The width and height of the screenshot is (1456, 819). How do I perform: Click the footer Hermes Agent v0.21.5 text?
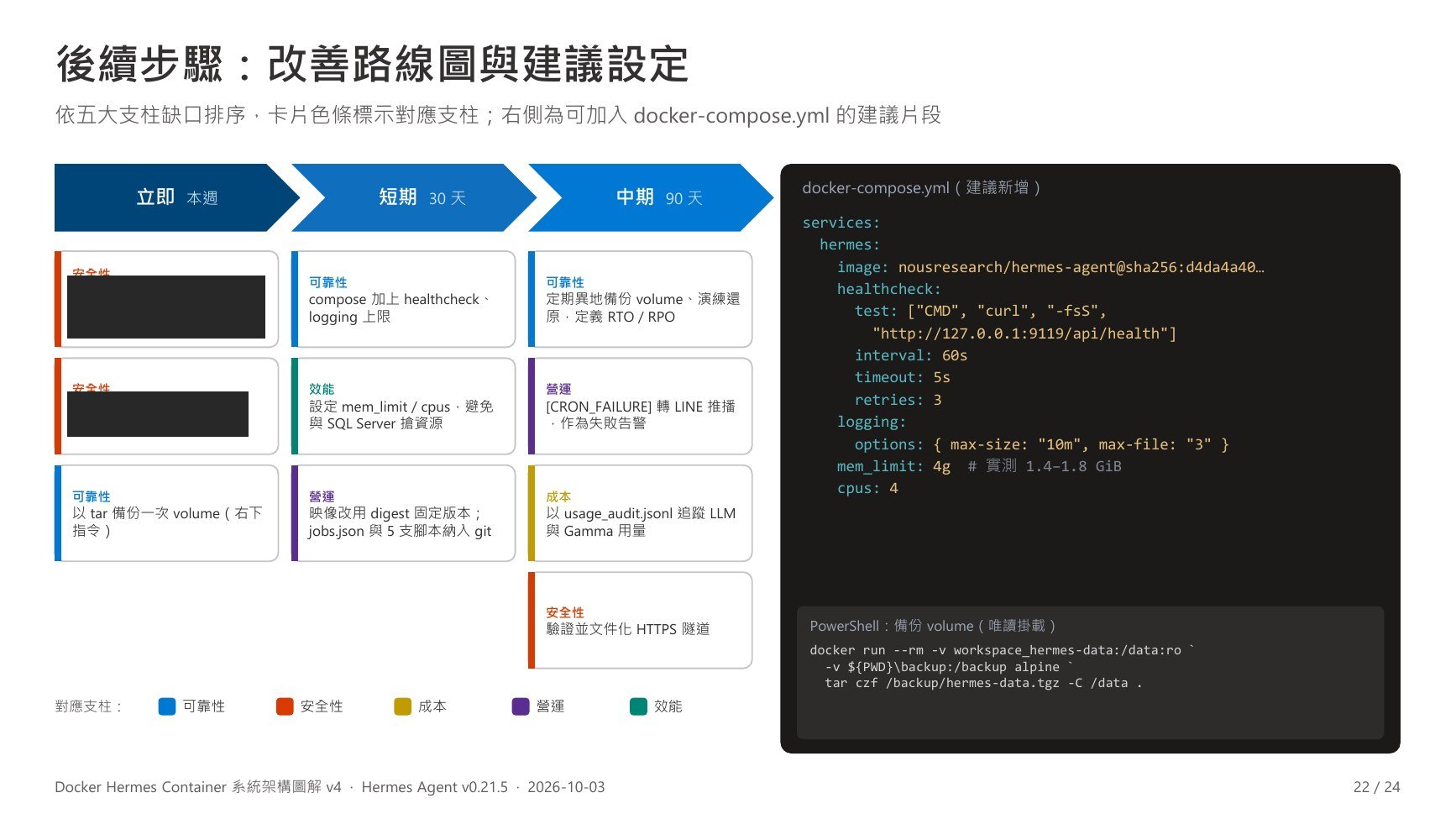[x=435, y=787]
